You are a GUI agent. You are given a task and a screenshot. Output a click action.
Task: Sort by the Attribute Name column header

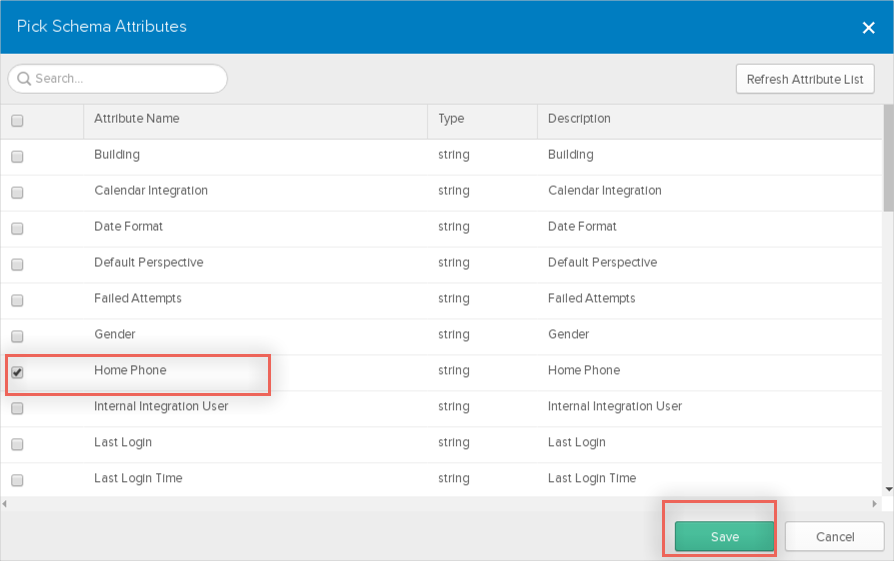(x=137, y=119)
